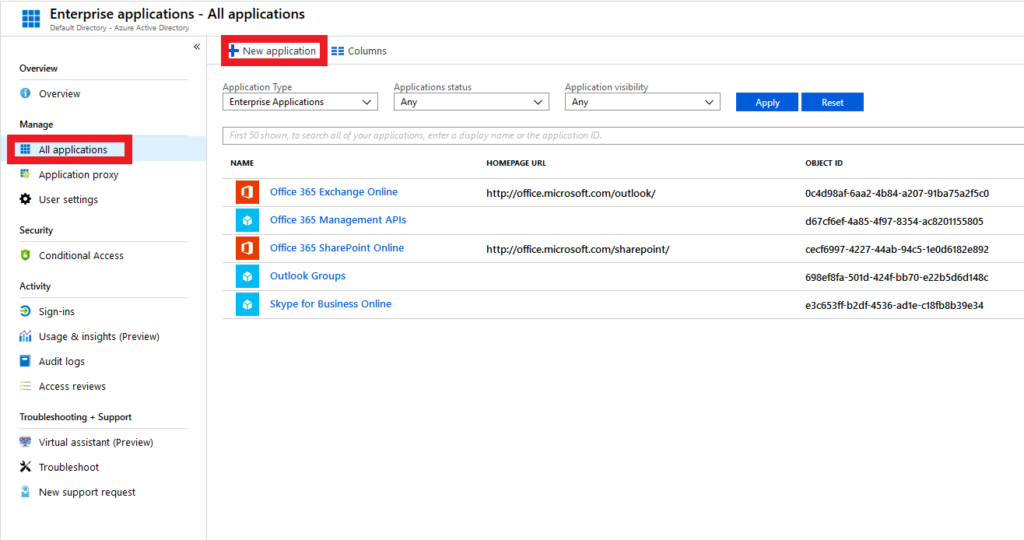Screen dimensions: 1024x540
Task: Open User settings menu item
Action: coord(68,200)
